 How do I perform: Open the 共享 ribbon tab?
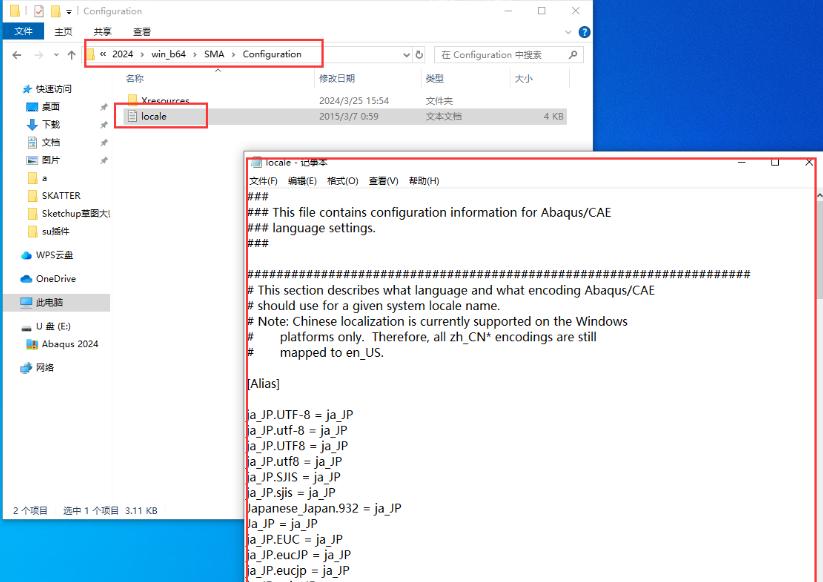102,31
